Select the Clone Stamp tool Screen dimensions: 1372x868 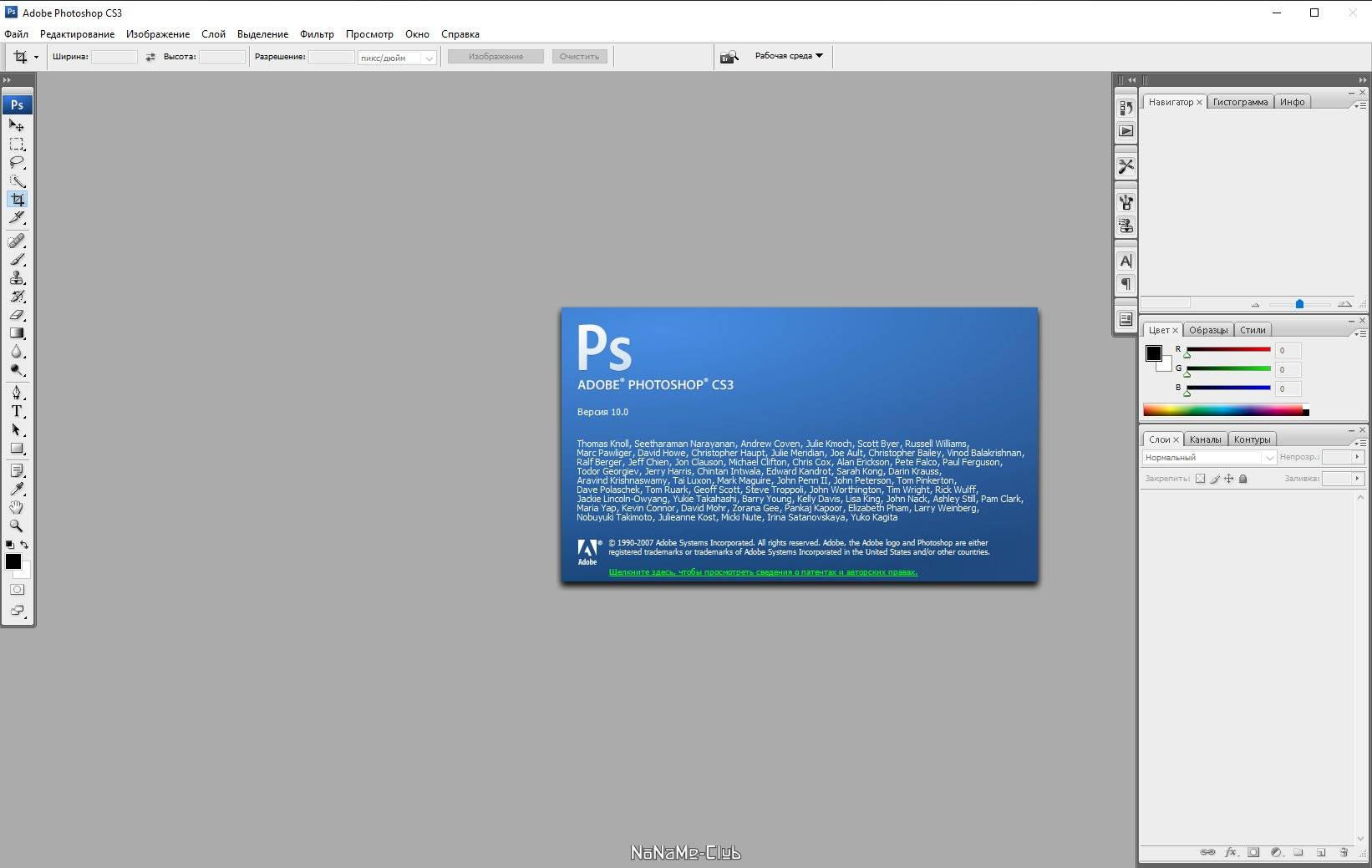click(x=17, y=277)
